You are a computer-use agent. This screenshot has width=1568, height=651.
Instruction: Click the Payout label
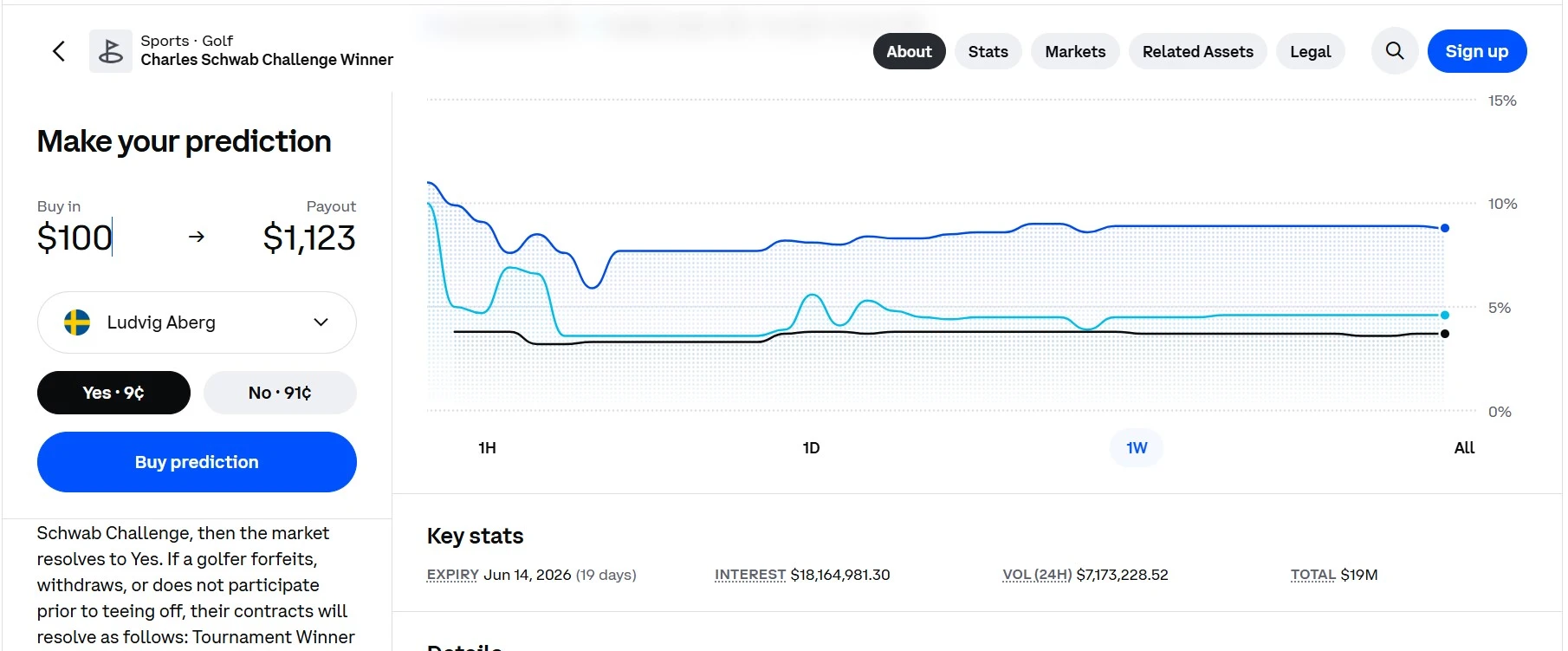point(331,206)
